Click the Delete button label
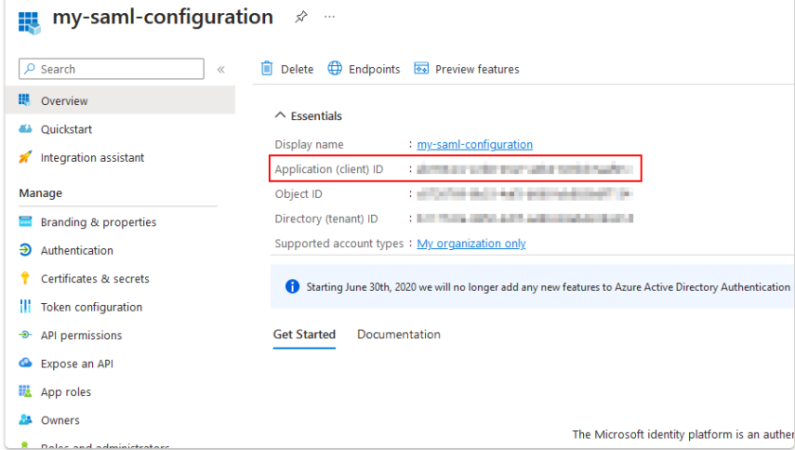Image resolution: width=795 pixels, height=450 pixels. pos(297,69)
